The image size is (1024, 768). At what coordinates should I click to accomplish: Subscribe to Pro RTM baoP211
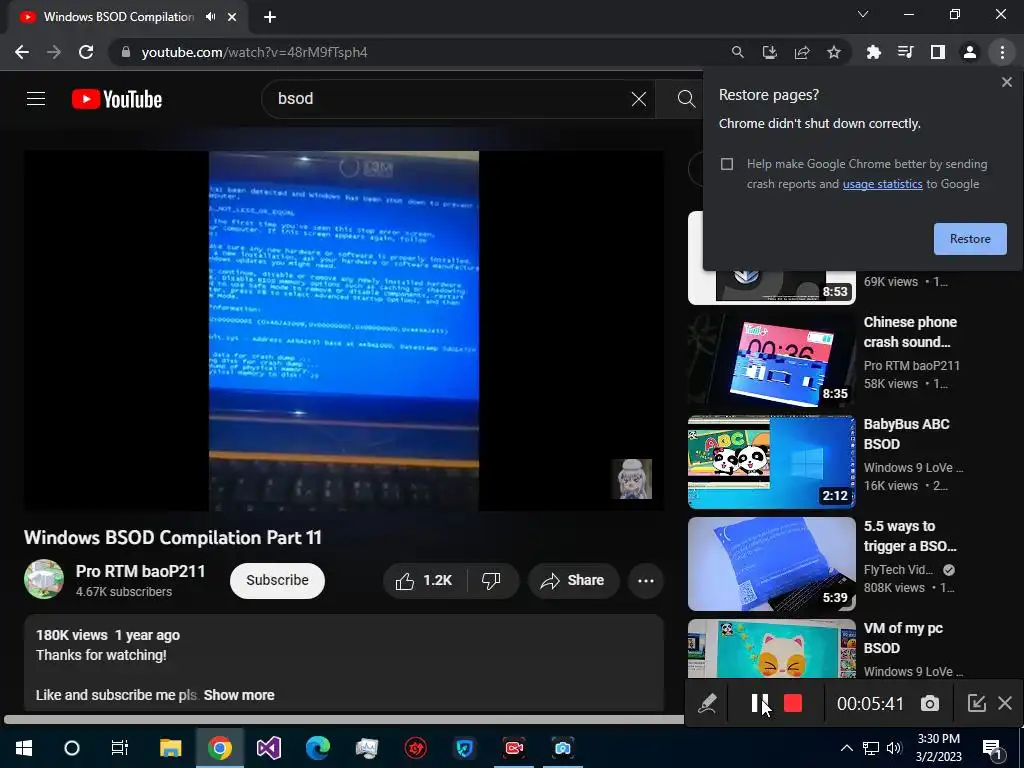click(277, 581)
